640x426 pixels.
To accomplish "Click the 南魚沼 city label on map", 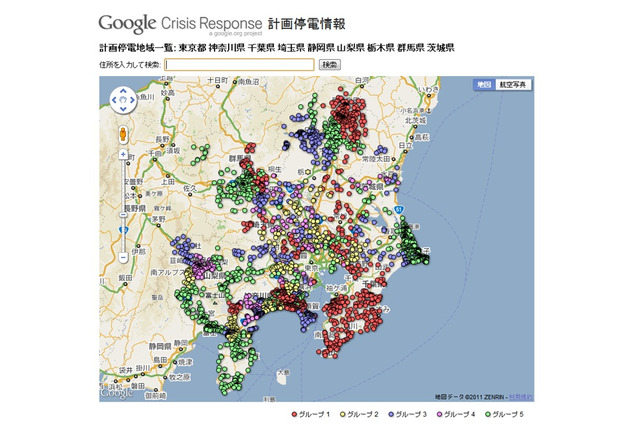I will coord(248,82).
